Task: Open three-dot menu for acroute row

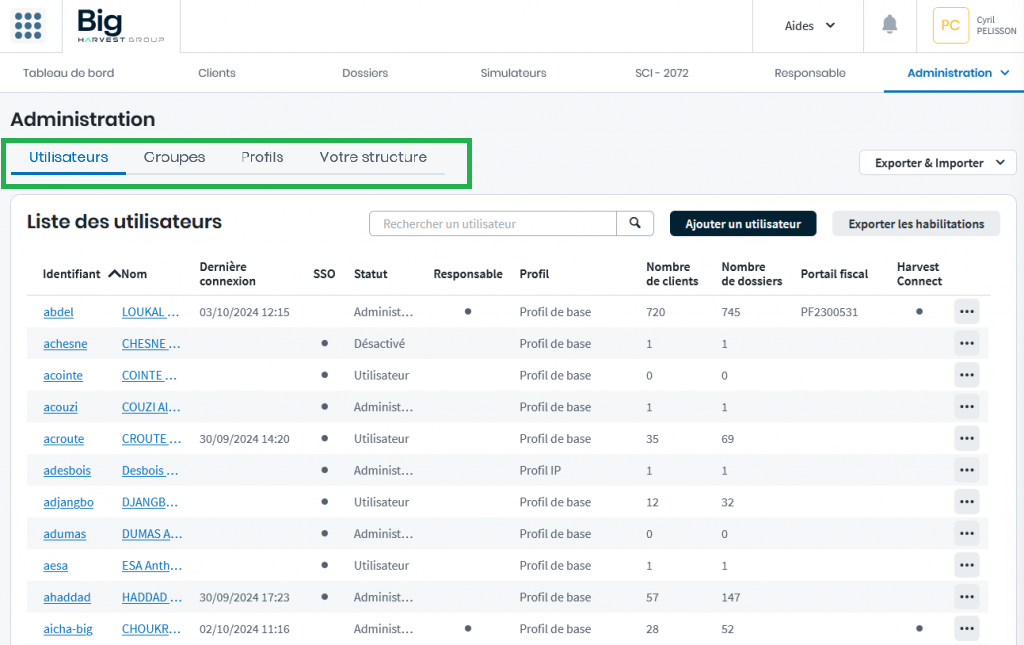Action: 966,439
